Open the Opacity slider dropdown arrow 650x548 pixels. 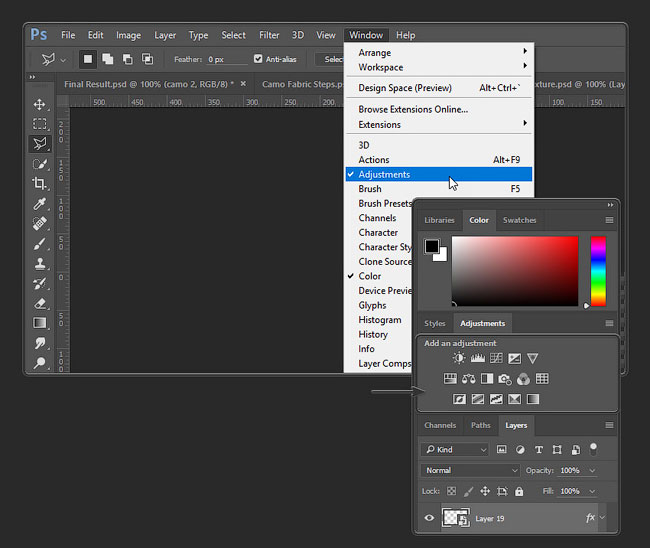[x=592, y=470]
